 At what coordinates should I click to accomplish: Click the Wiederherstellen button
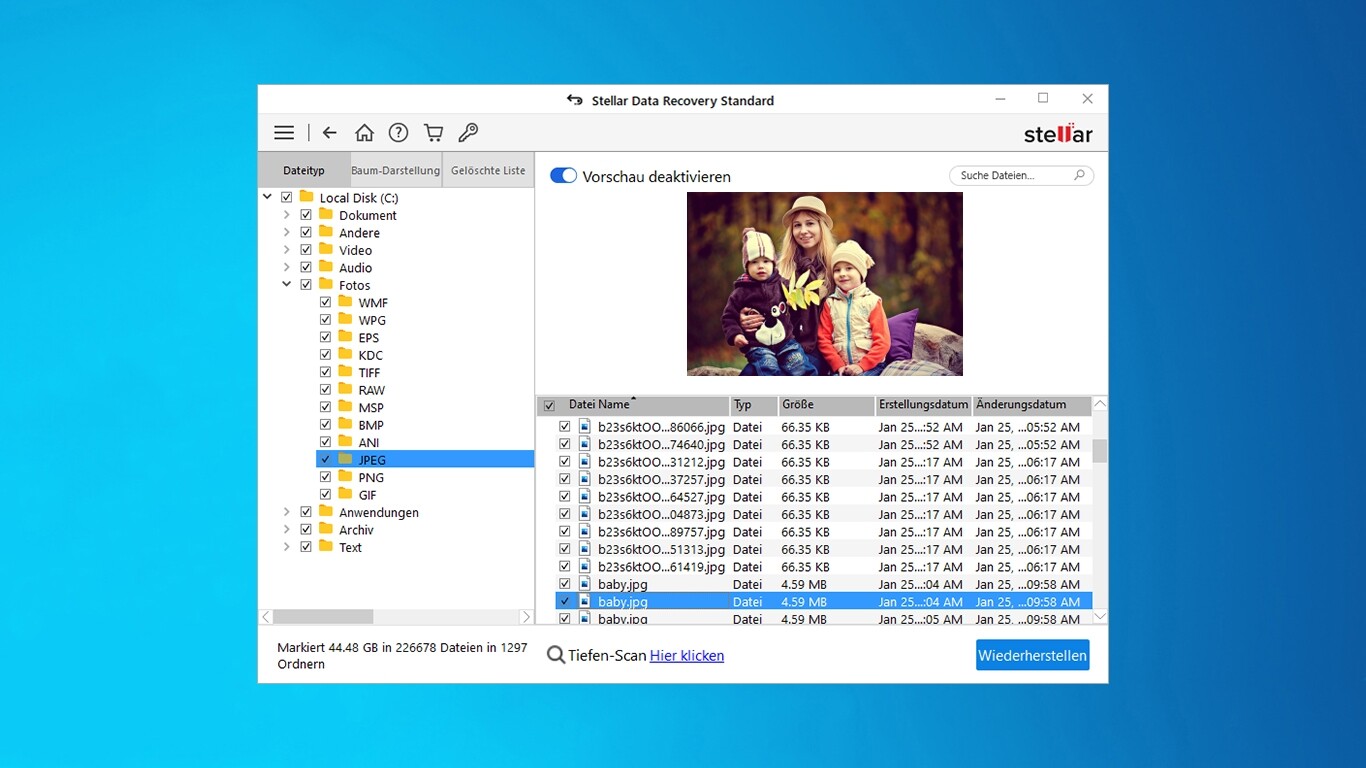[1032, 655]
